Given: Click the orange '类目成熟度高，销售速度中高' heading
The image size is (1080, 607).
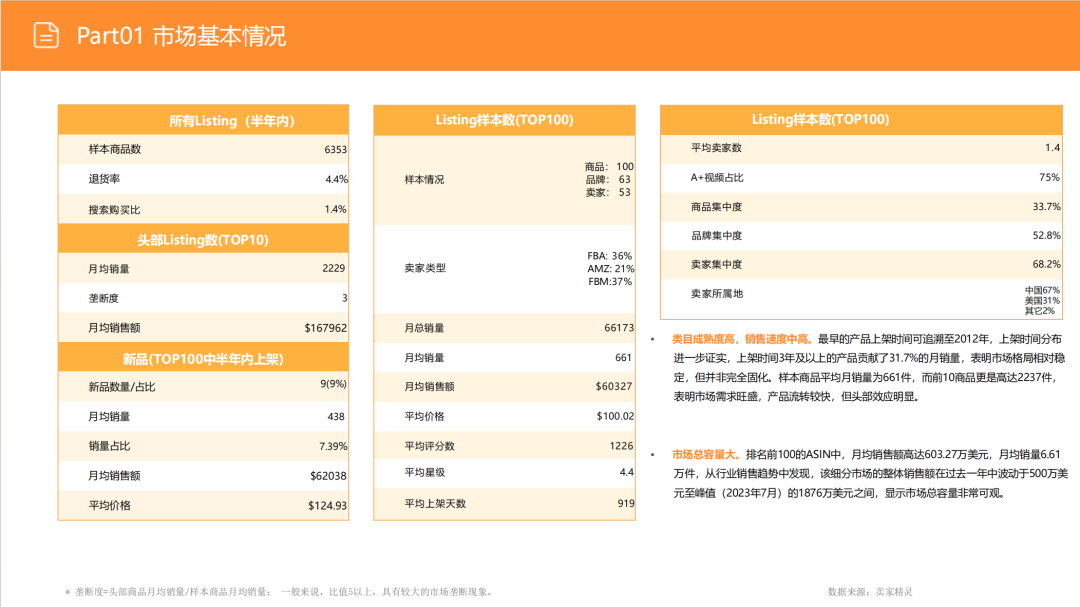Looking at the screenshot, I should 742,339.
